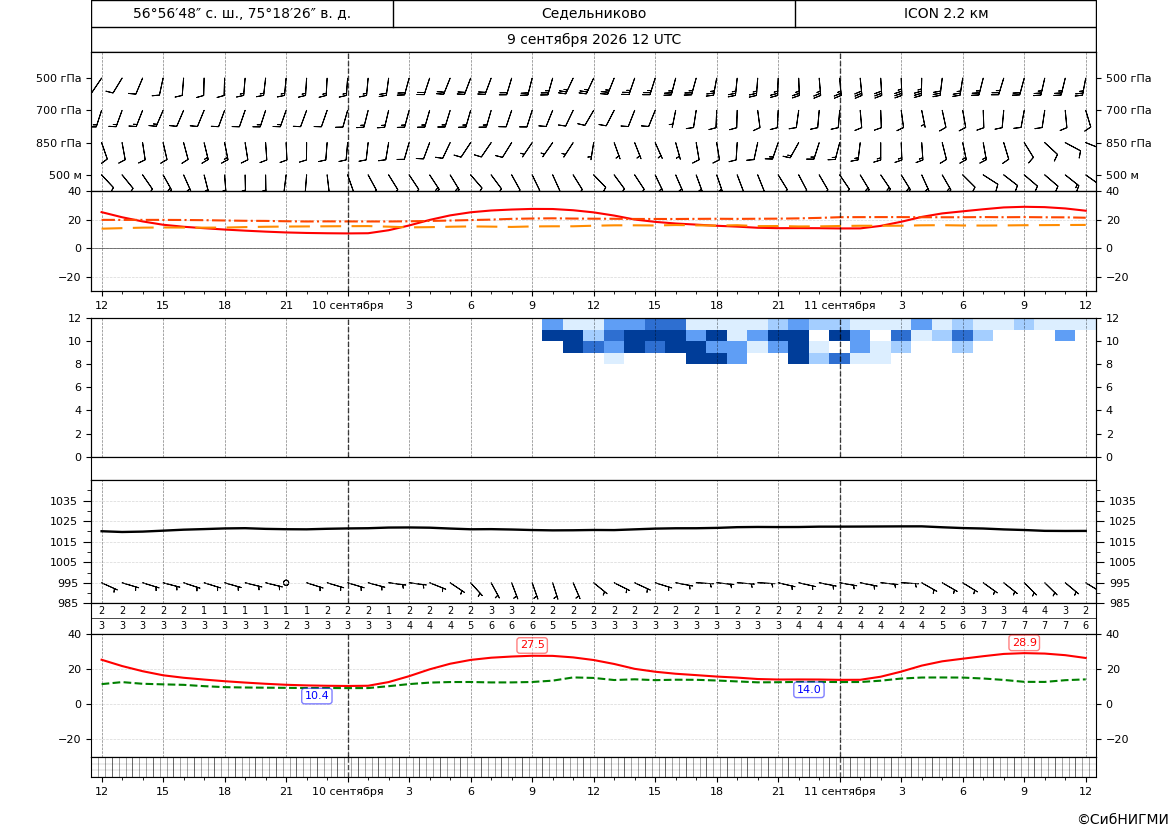The width and height of the screenshot is (1169, 827).
Task: Click the ©СибНИГМИ copyright text
Action: pyautogui.click(x=1123, y=819)
